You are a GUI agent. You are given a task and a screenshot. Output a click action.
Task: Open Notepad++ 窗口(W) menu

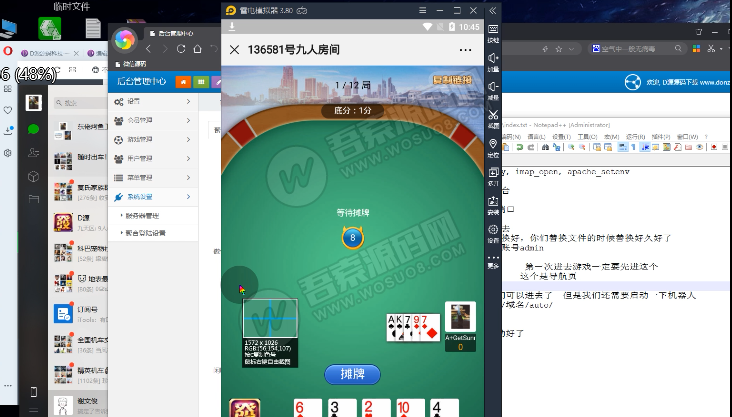(687, 137)
